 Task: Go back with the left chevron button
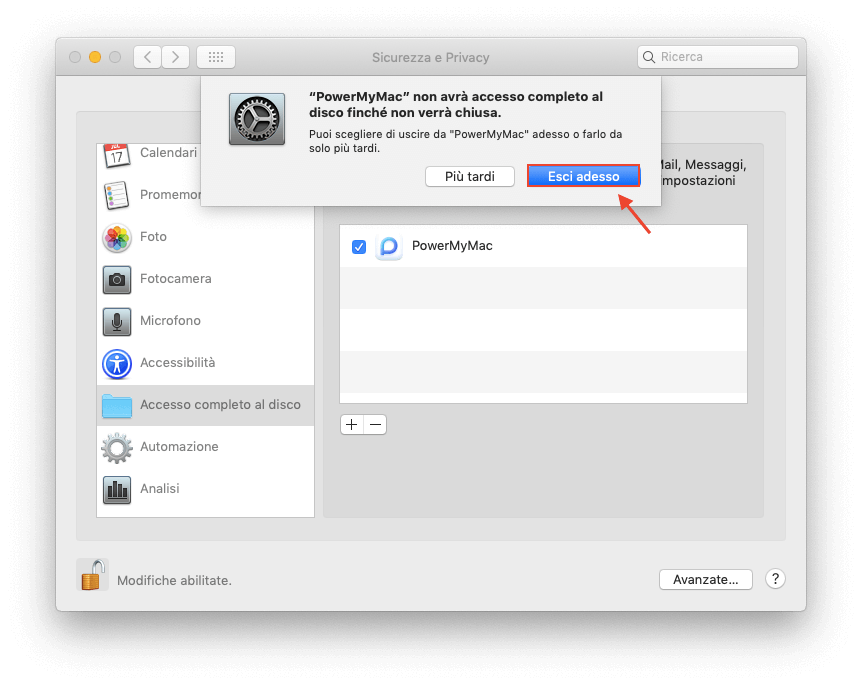(147, 57)
